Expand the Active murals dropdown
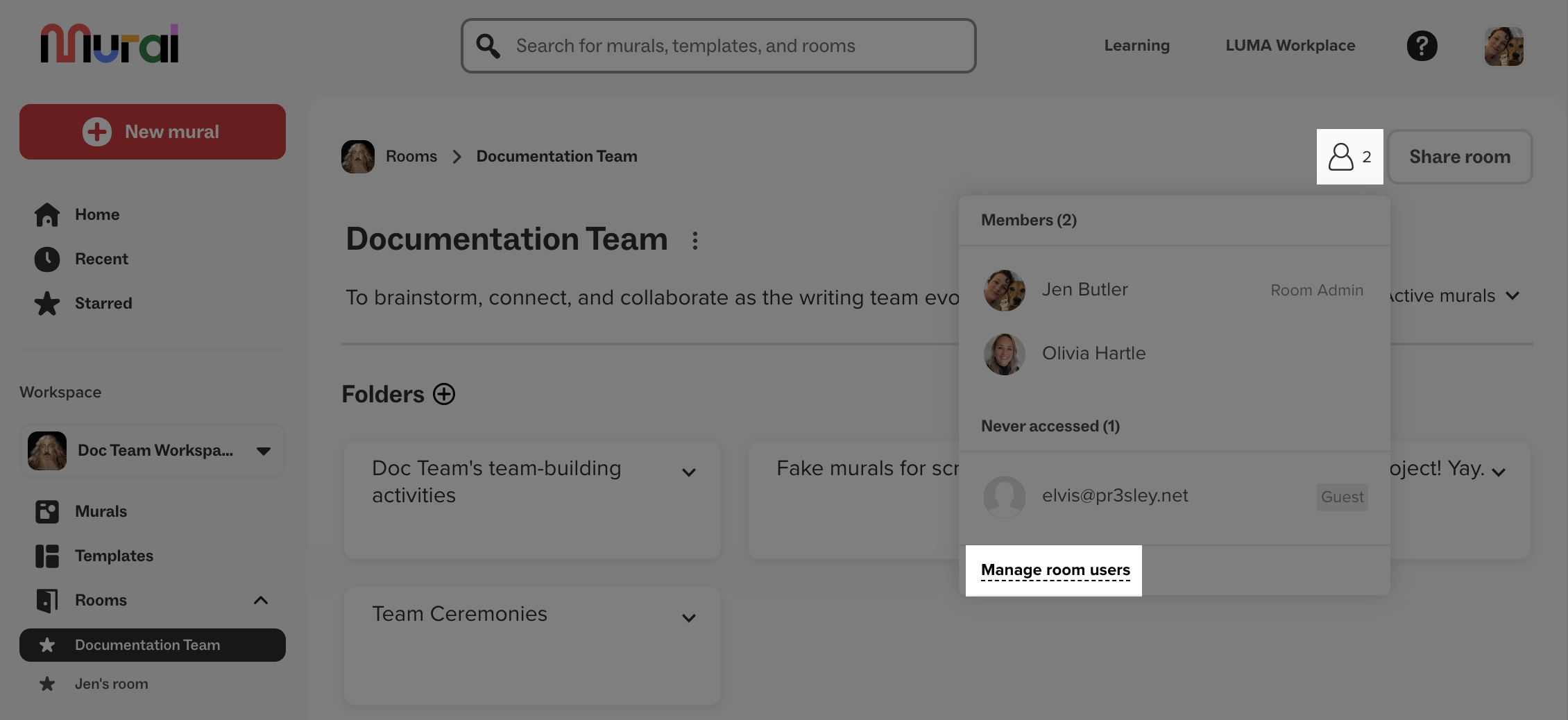Viewport: 1568px width, 720px height. [x=1512, y=295]
